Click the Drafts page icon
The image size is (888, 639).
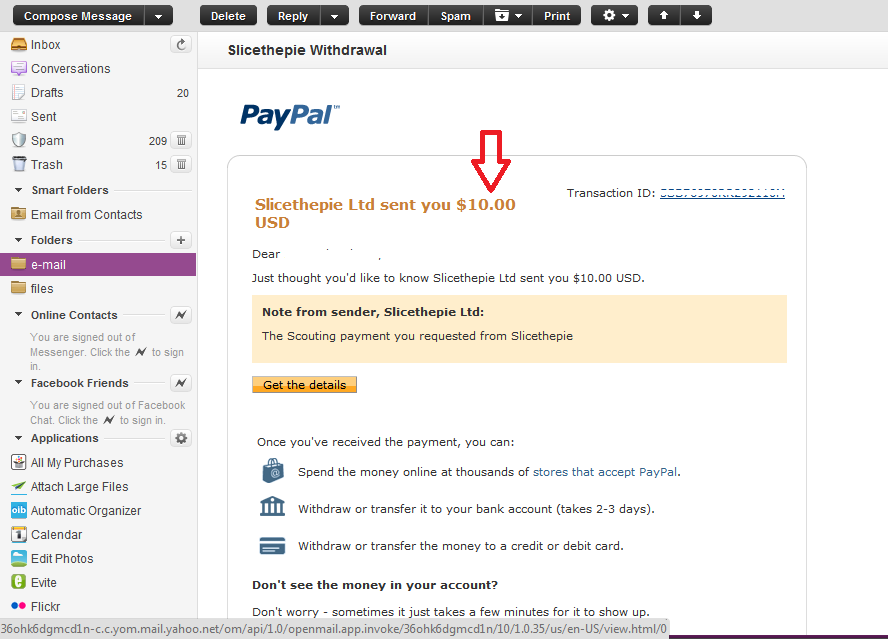19,92
